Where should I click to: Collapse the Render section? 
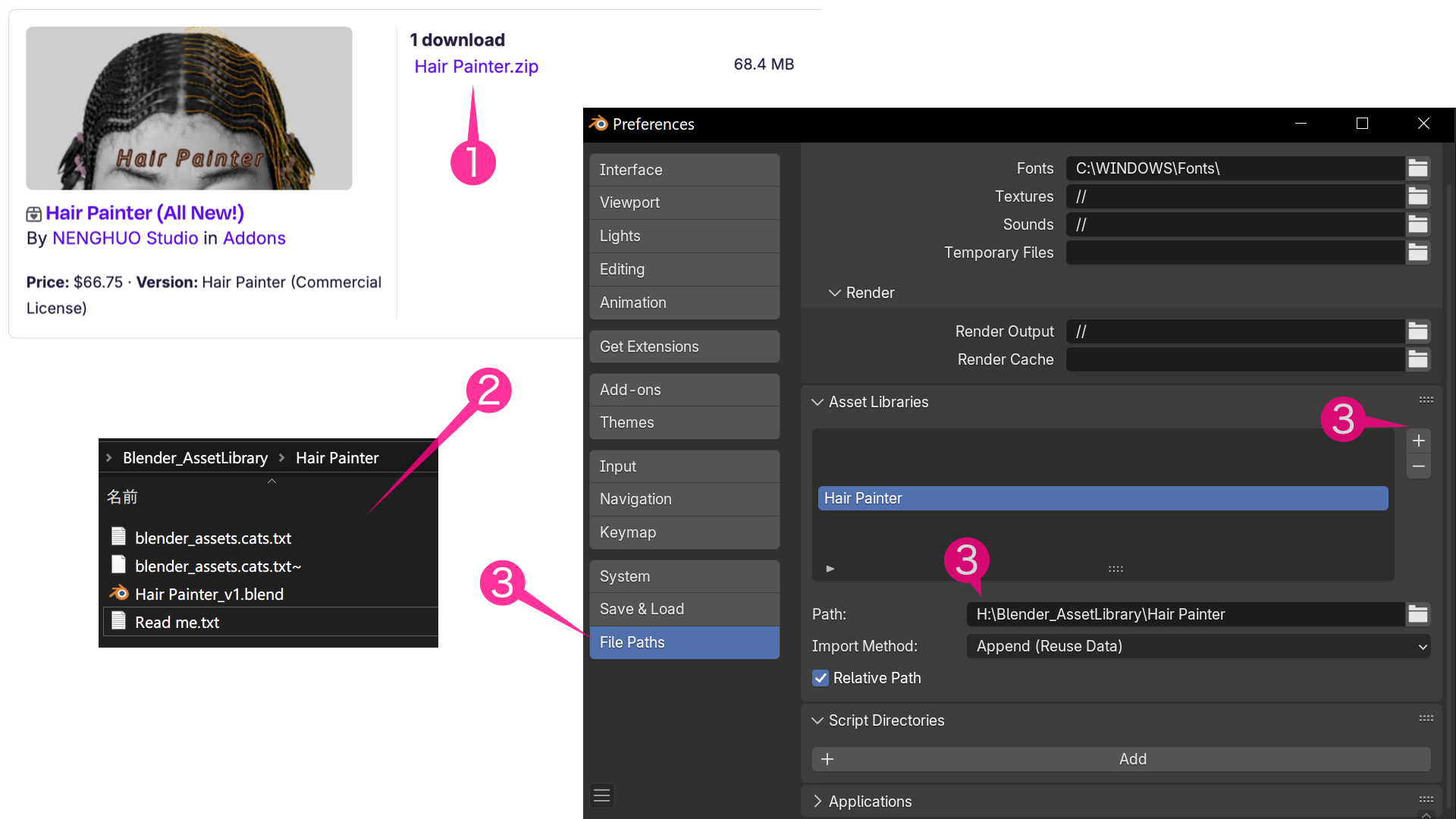[x=835, y=293]
